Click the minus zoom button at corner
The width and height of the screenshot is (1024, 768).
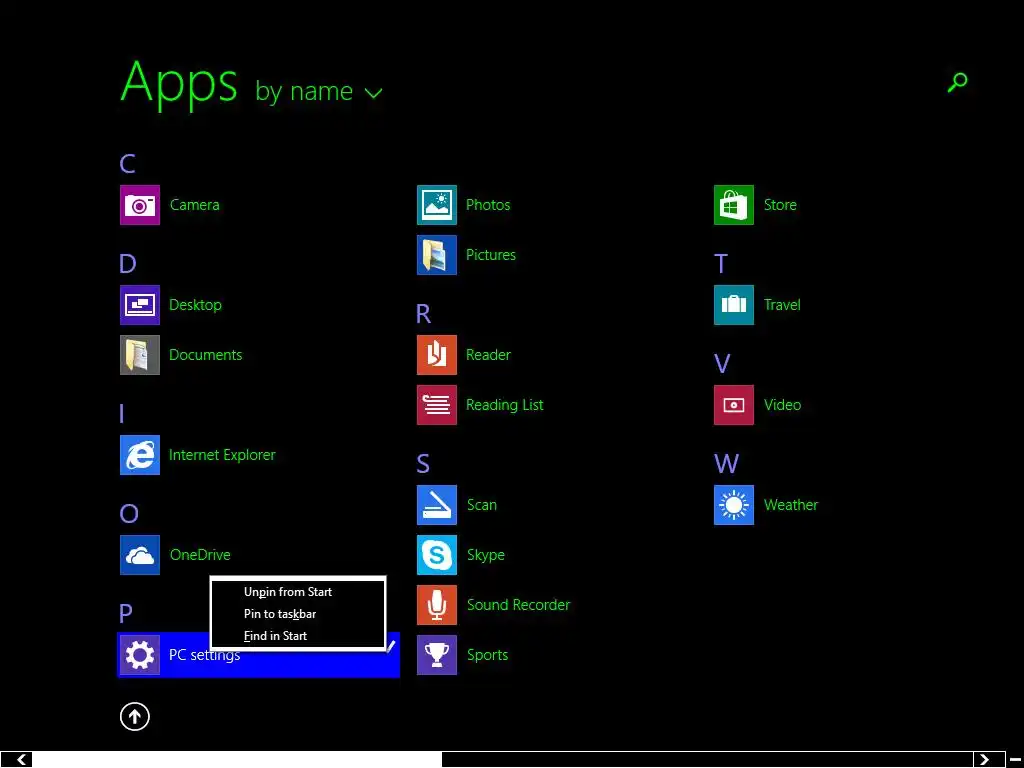pos(1015,760)
